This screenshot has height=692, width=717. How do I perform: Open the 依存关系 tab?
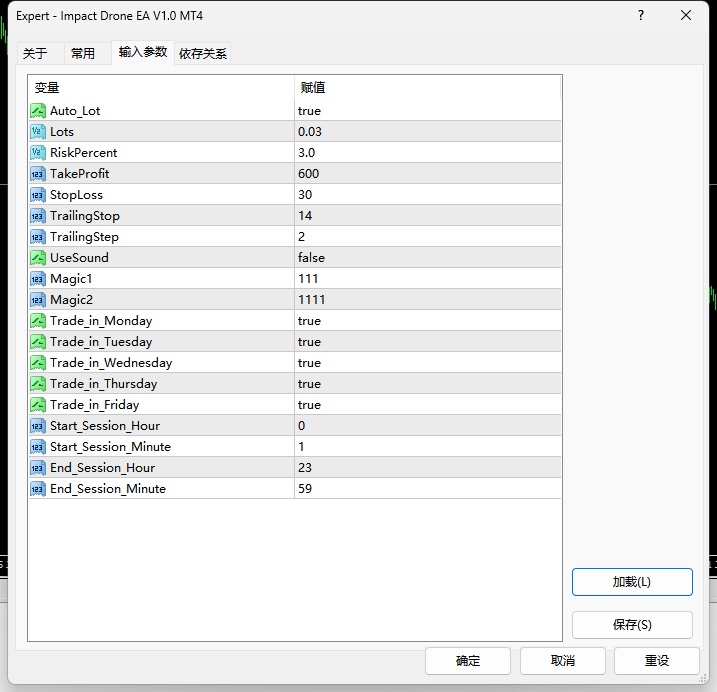point(203,54)
